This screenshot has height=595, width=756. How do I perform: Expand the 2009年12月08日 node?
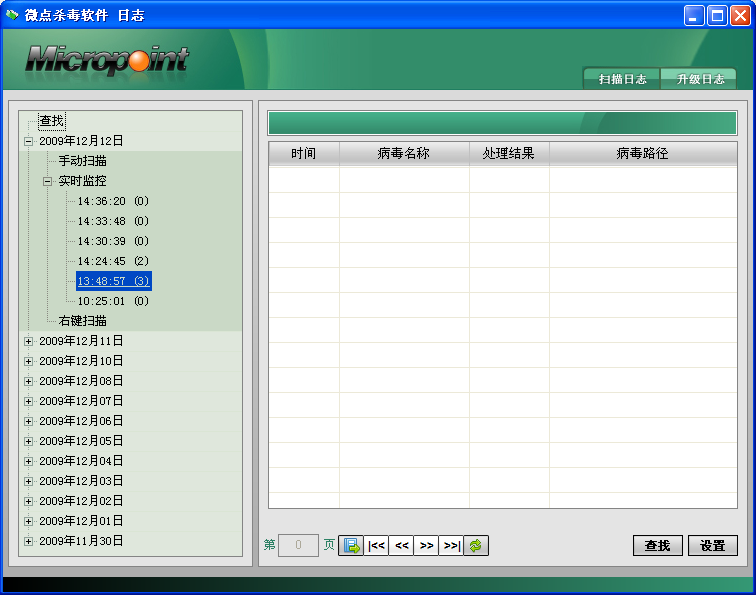(x=28, y=381)
